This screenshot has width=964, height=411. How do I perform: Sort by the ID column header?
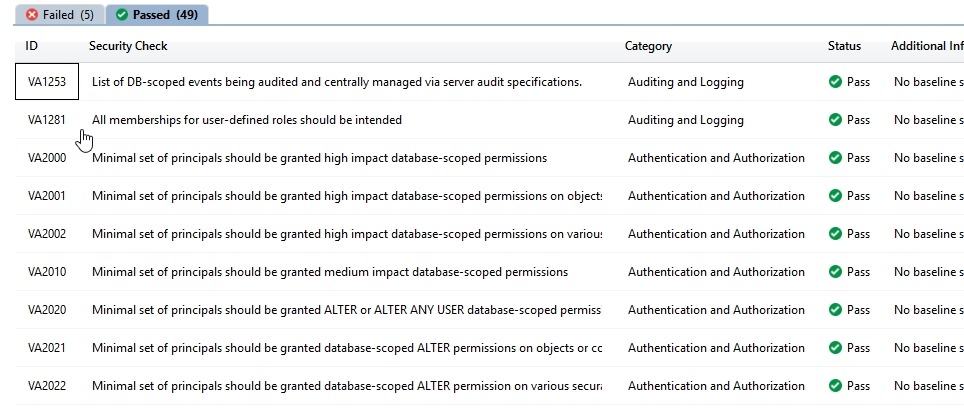pyautogui.click(x=32, y=46)
